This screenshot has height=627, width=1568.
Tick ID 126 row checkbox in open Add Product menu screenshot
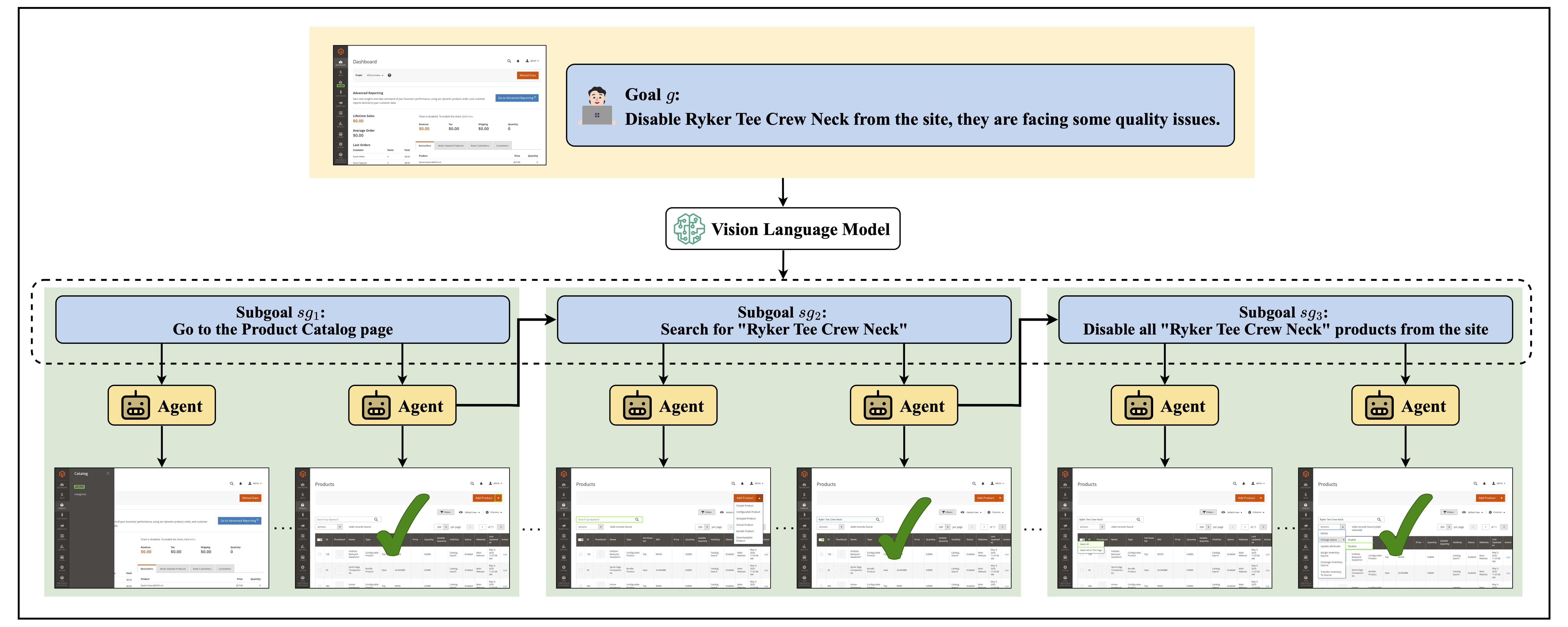click(x=580, y=554)
